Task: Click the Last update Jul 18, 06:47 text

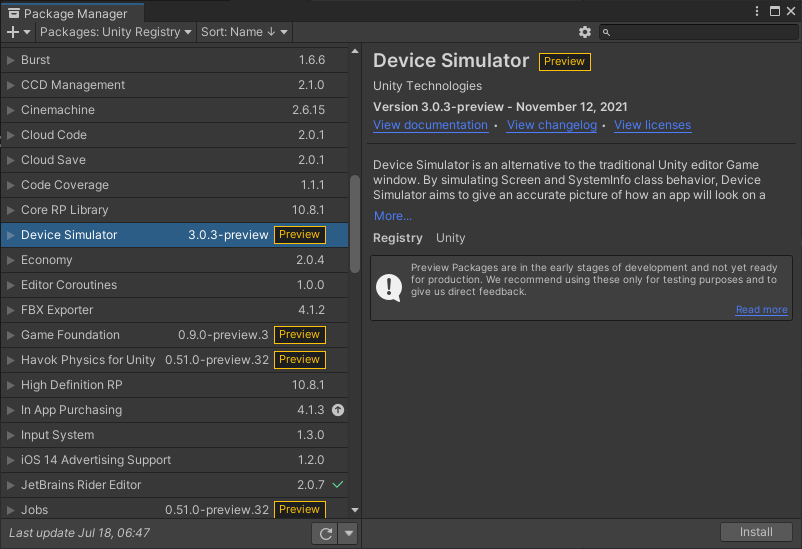Action: pyautogui.click(x=79, y=533)
